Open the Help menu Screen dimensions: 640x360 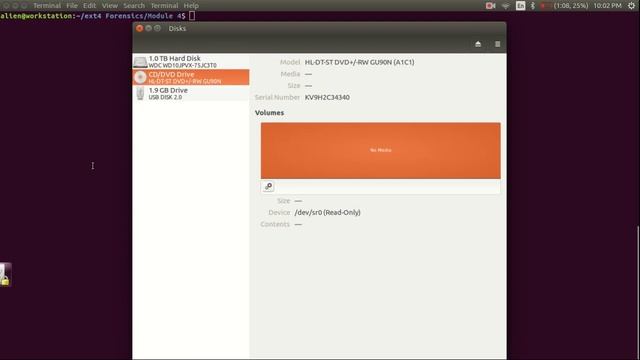click(191, 6)
